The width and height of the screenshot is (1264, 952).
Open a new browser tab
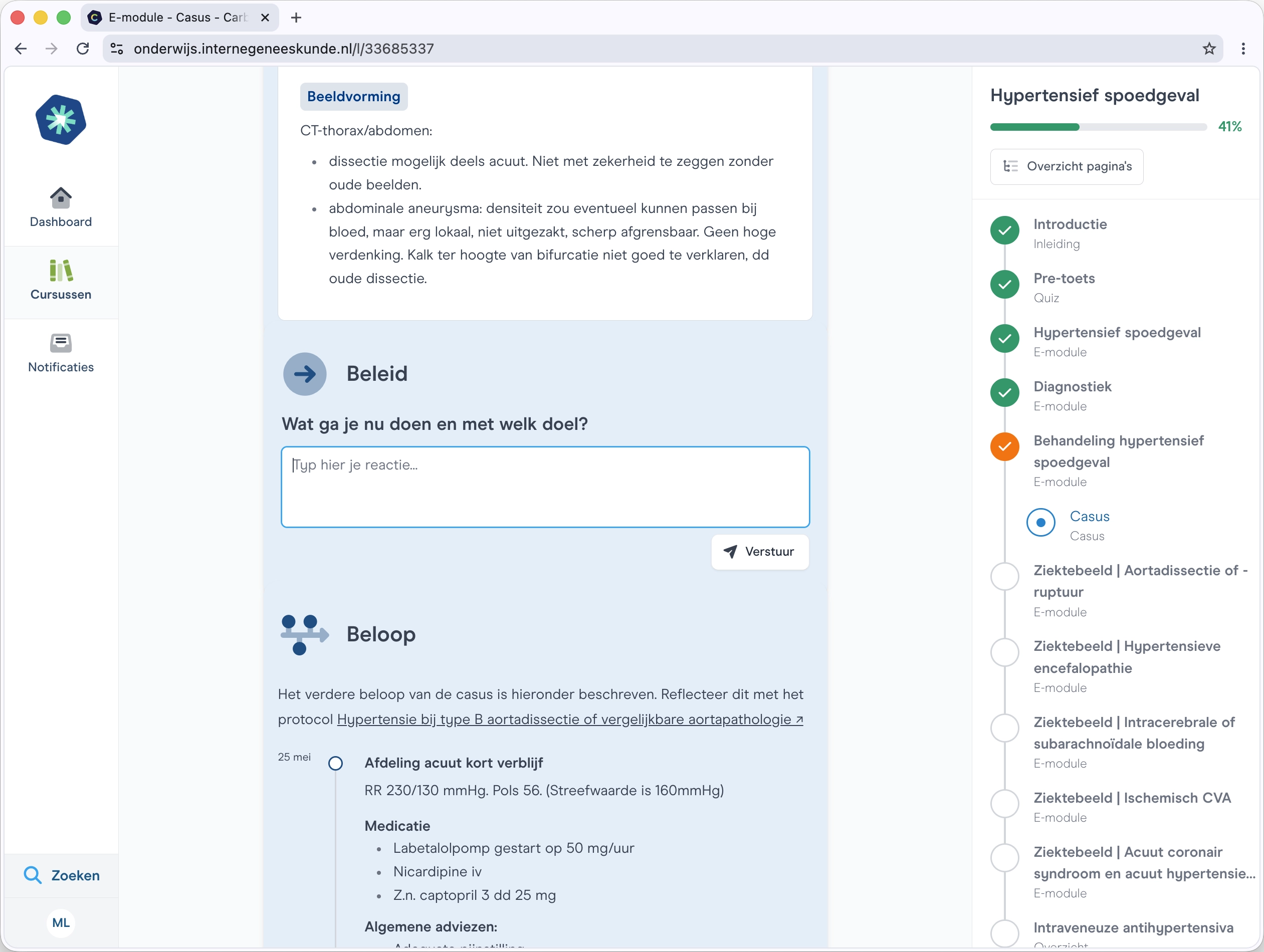tap(296, 18)
